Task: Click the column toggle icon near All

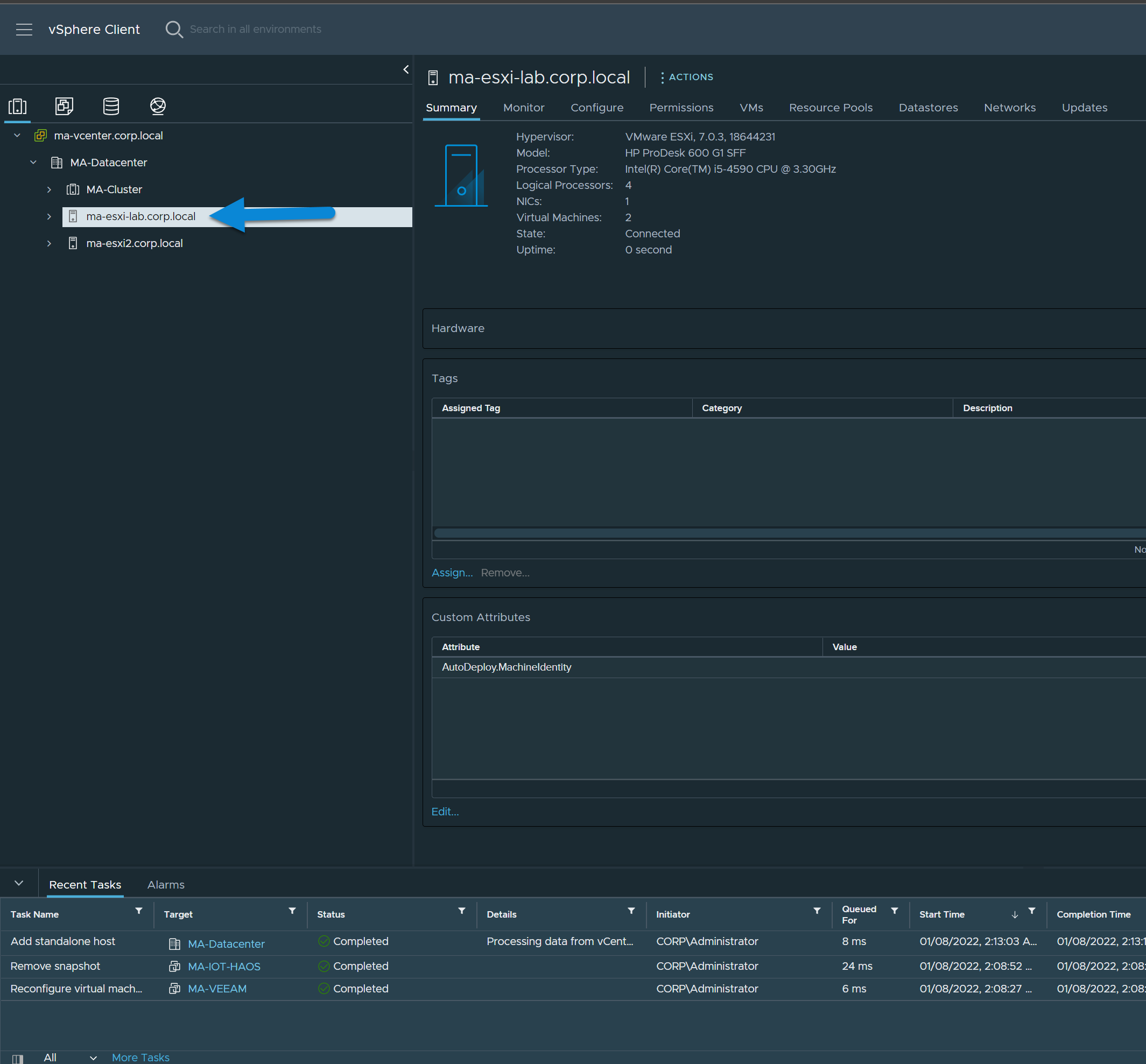Action: pos(18,1058)
